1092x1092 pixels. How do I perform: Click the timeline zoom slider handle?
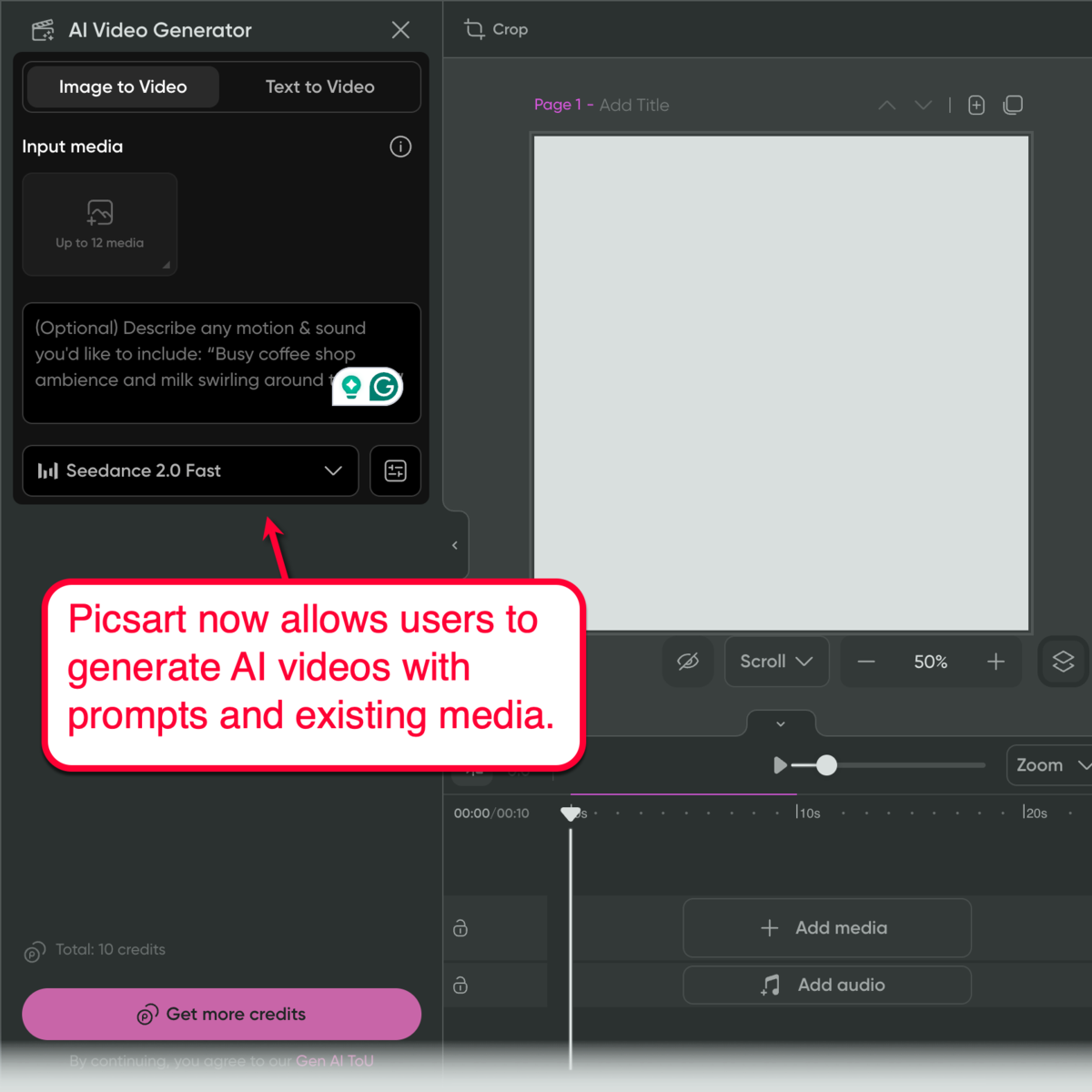tap(826, 765)
